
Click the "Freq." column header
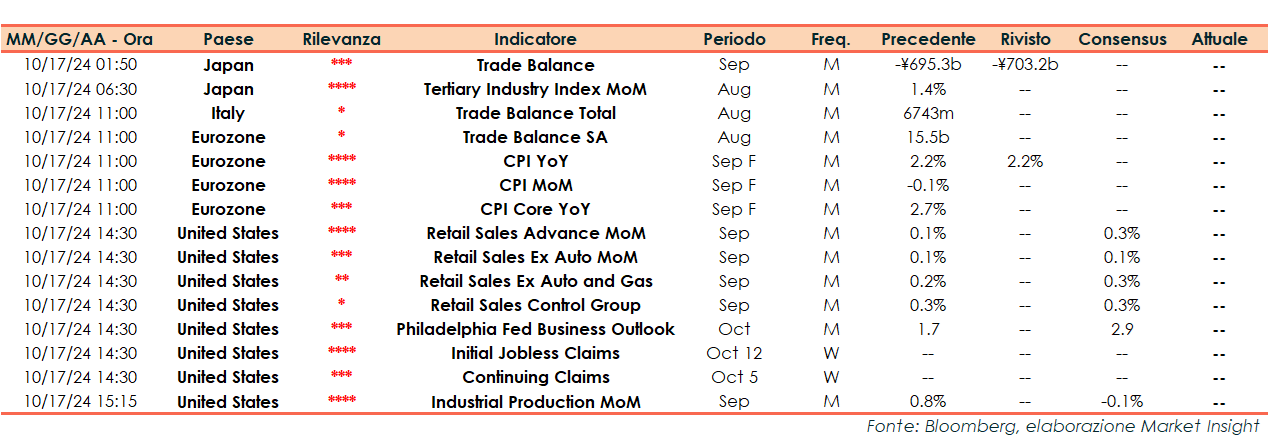pos(830,40)
